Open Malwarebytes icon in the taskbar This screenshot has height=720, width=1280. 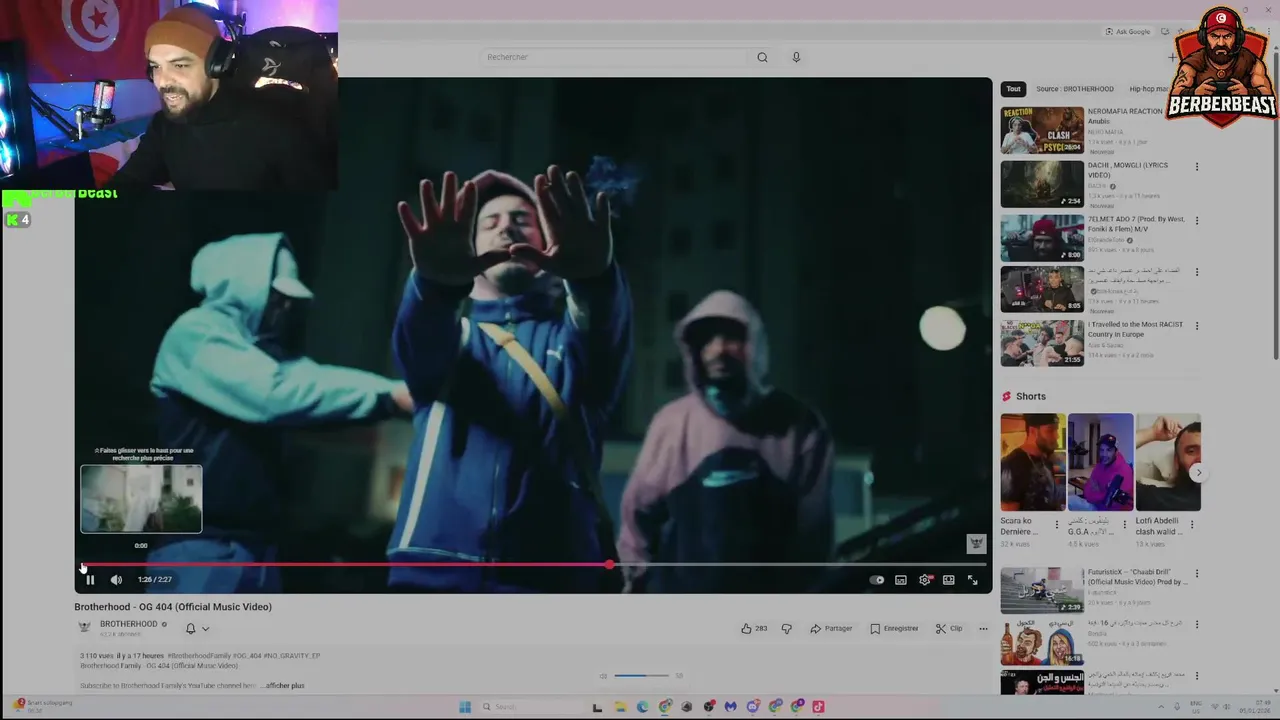(730, 707)
